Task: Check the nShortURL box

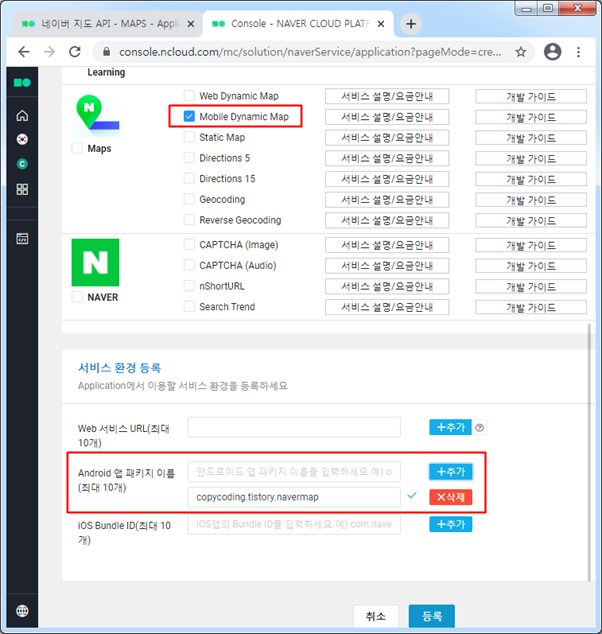Action: coord(189,286)
